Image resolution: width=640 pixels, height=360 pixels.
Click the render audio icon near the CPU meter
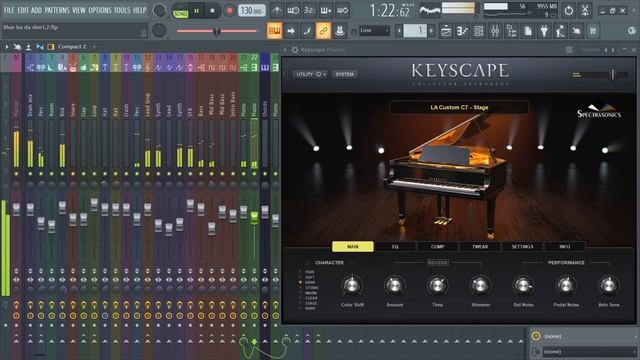[585, 11]
